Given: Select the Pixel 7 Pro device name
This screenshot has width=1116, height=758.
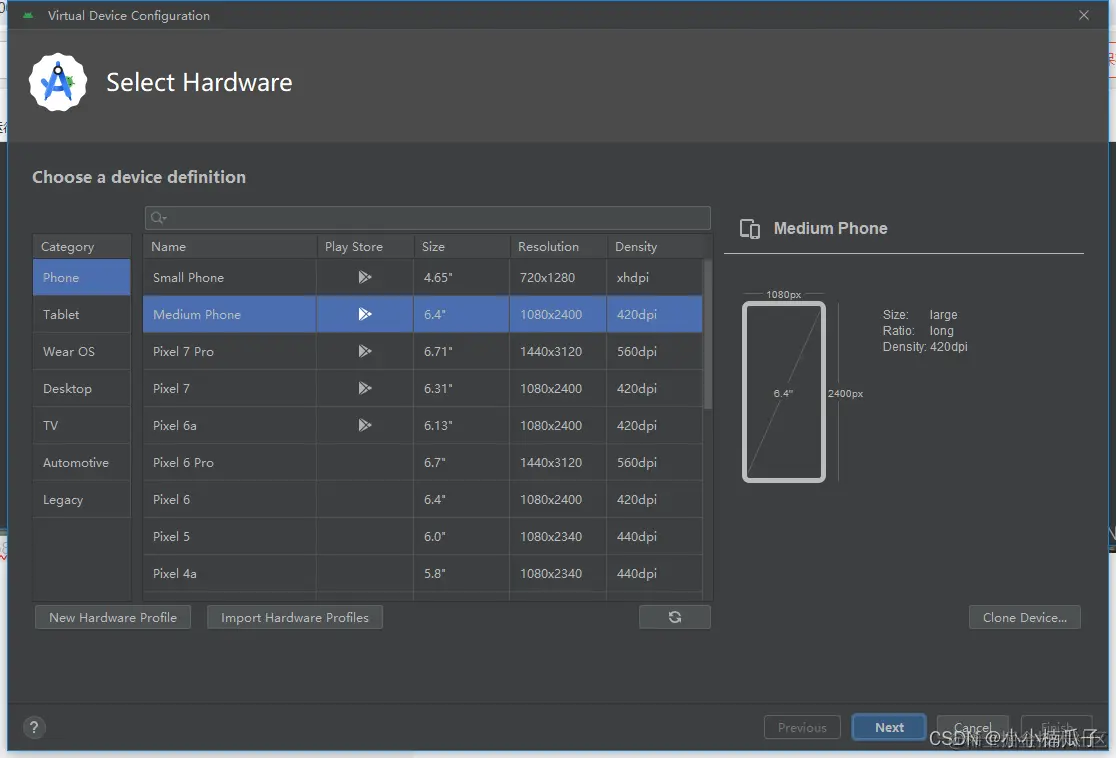Looking at the screenshot, I should click(x=183, y=352).
